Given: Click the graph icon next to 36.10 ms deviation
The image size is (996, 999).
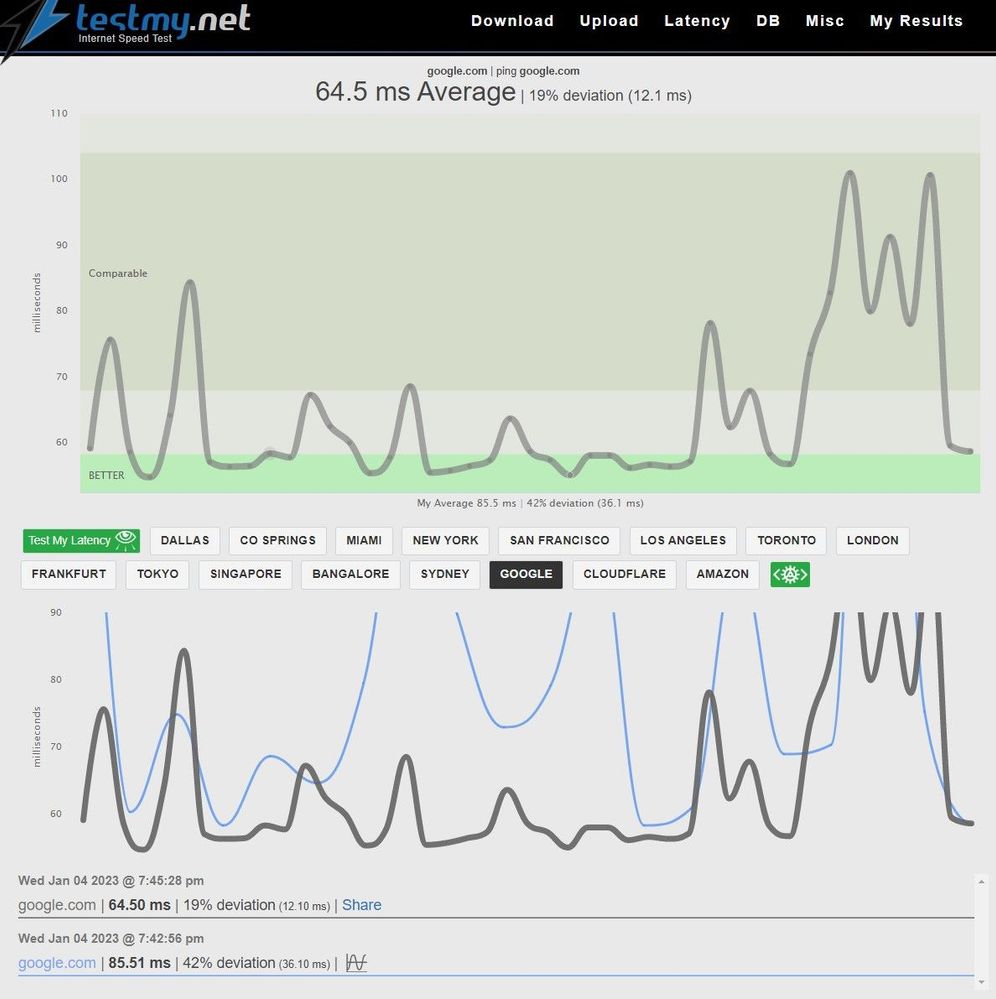Looking at the screenshot, I should point(356,963).
